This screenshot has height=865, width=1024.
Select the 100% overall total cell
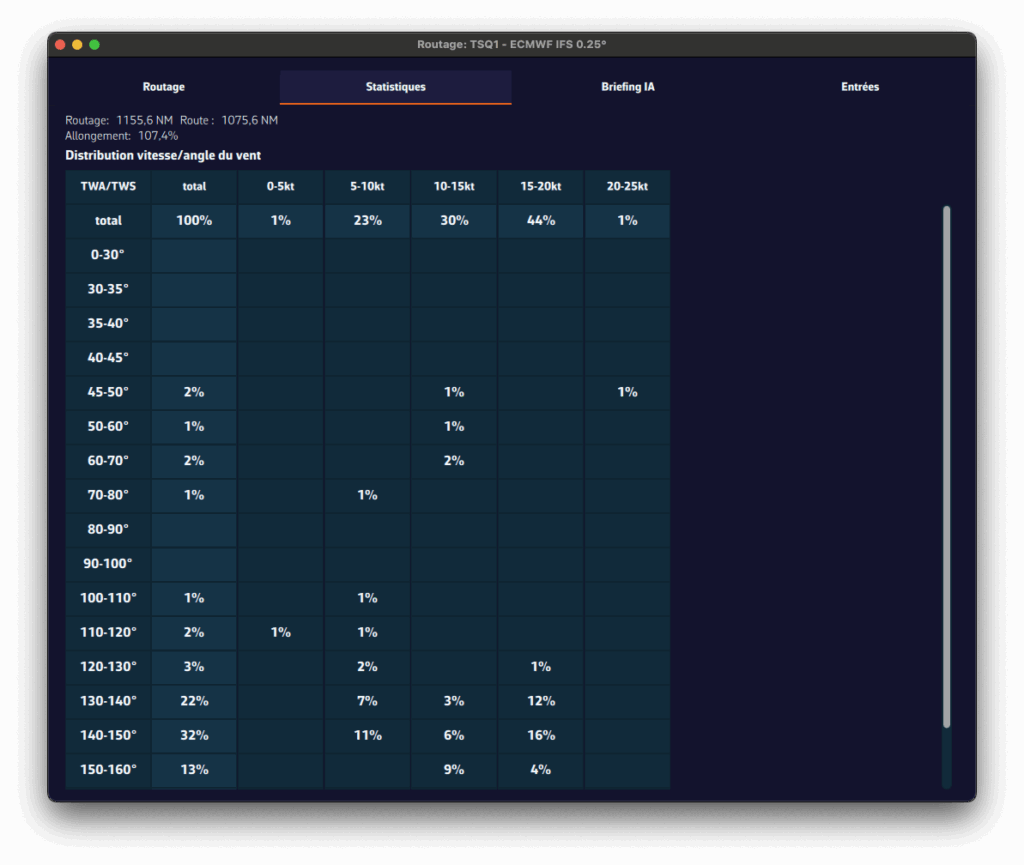(194, 220)
